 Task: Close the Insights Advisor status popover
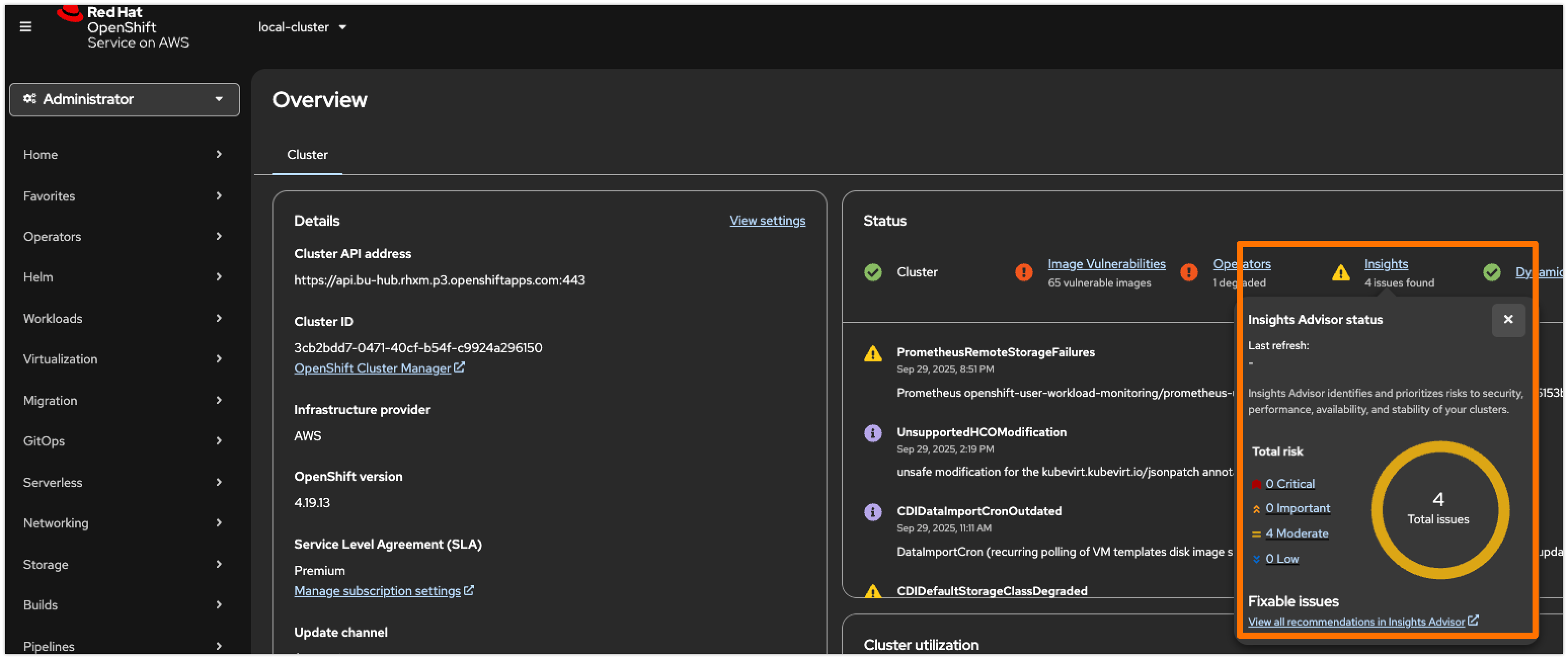(x=1508, y=319)
